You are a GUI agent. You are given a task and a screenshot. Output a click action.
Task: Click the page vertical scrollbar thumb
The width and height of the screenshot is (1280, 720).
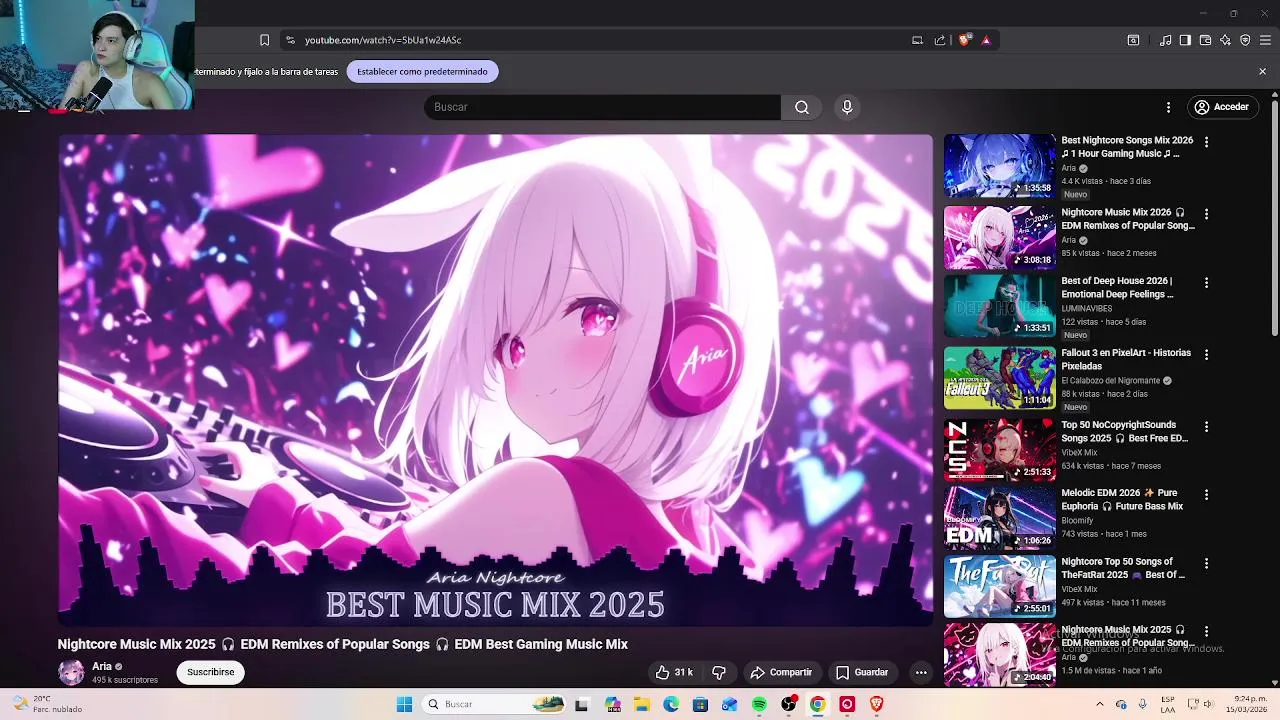pyautogui.click(x=1274, y=216)
